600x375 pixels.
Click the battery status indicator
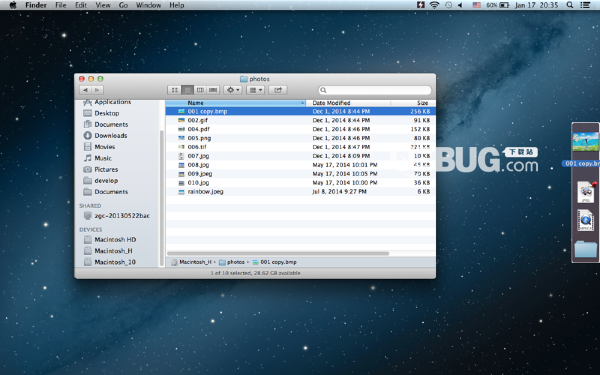pyautogui.click(x=497, y=5)
